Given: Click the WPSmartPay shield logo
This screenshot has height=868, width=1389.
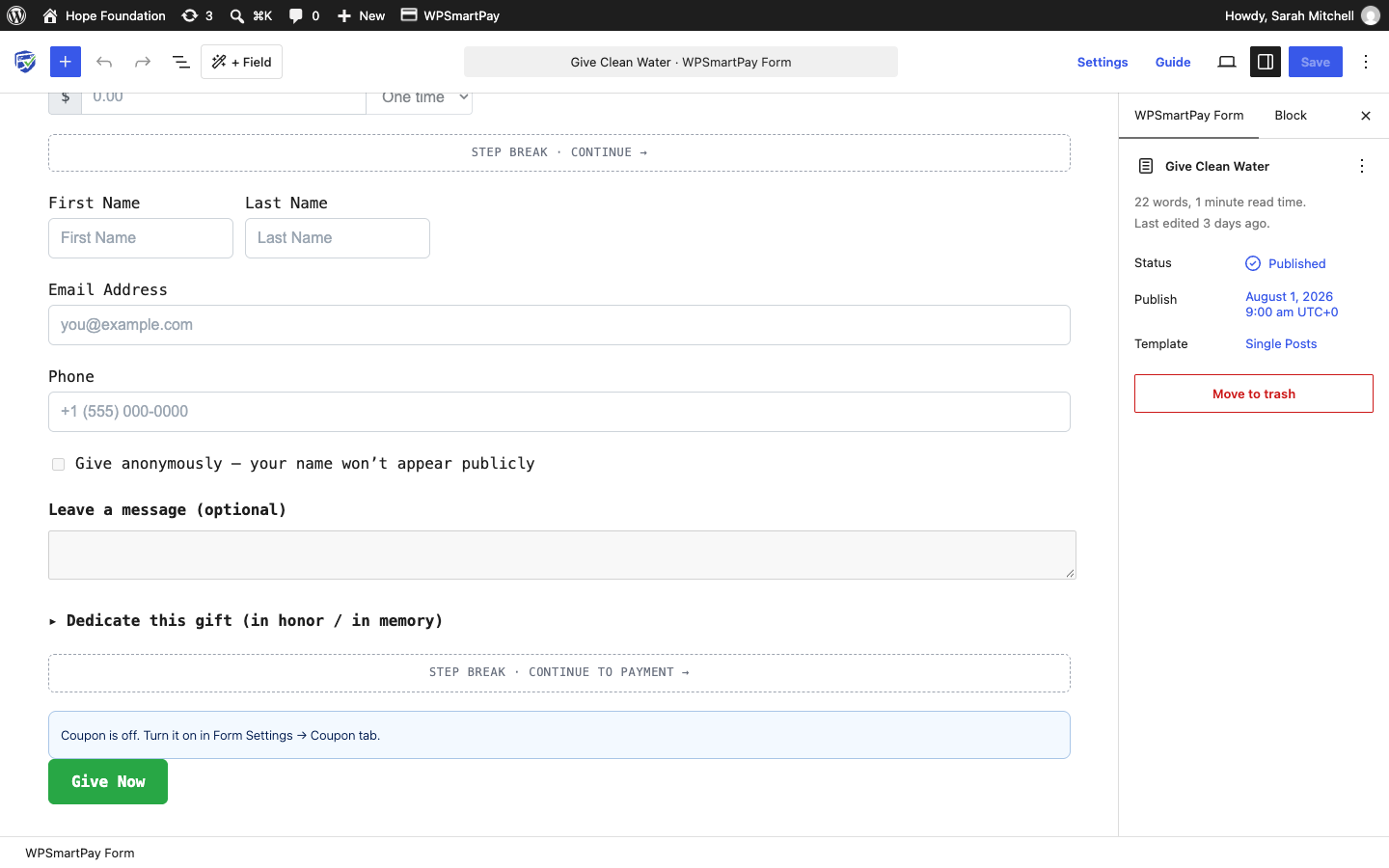Looking at the screenshot, I should click(x=25, y=62).
